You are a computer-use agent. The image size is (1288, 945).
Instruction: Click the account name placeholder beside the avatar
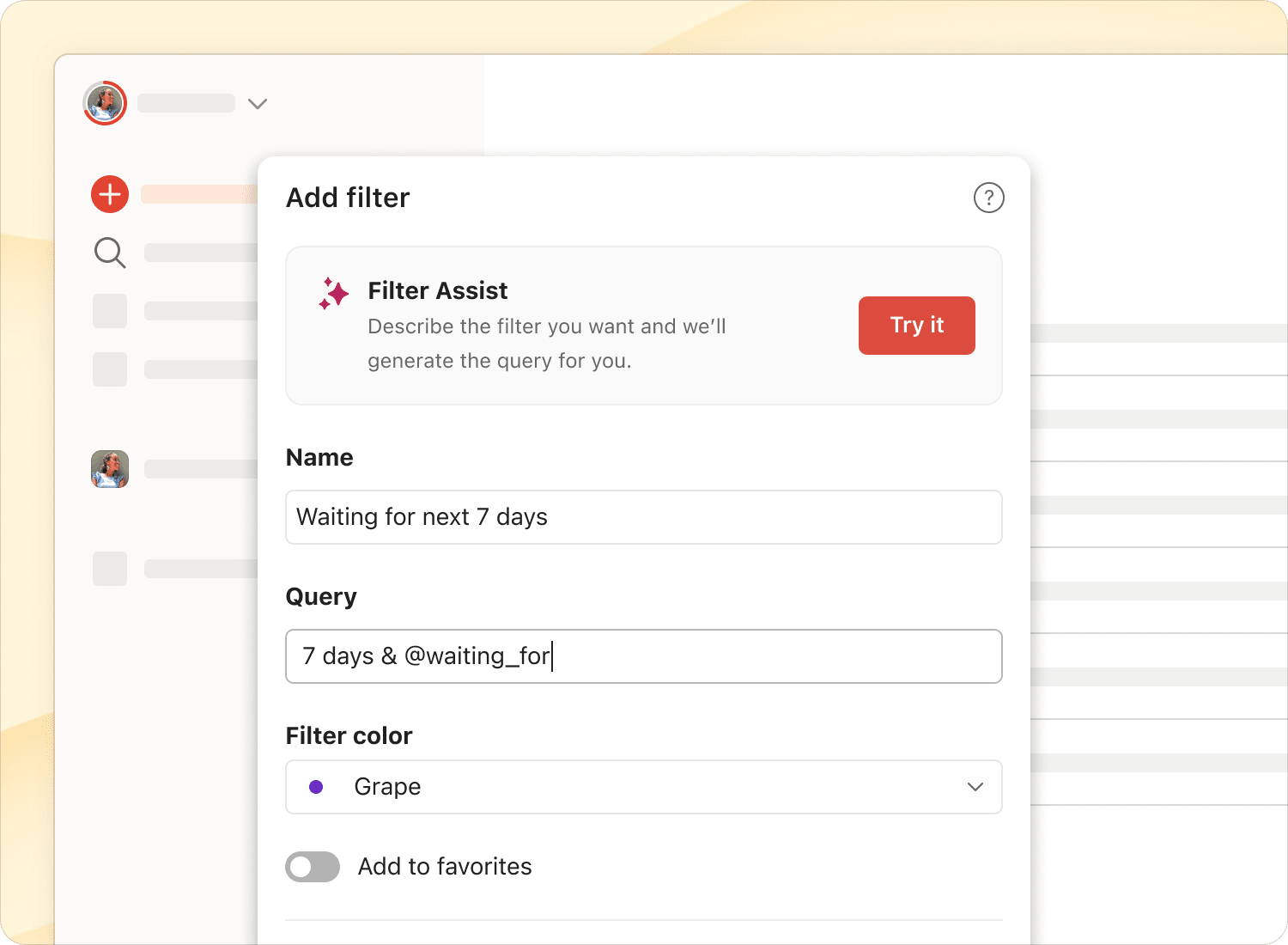(x=186, y=103)
